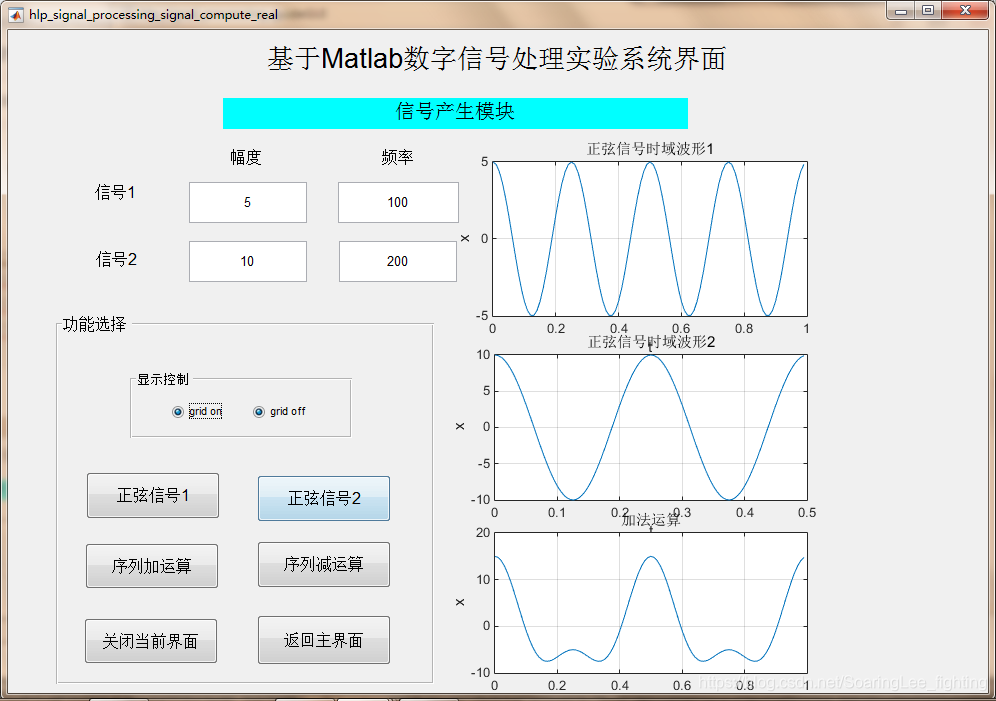Click the 频率 column label
Image resolution: width=996 pixels, height=701 pixels.
pyautogui.click(x=398, y=157)
